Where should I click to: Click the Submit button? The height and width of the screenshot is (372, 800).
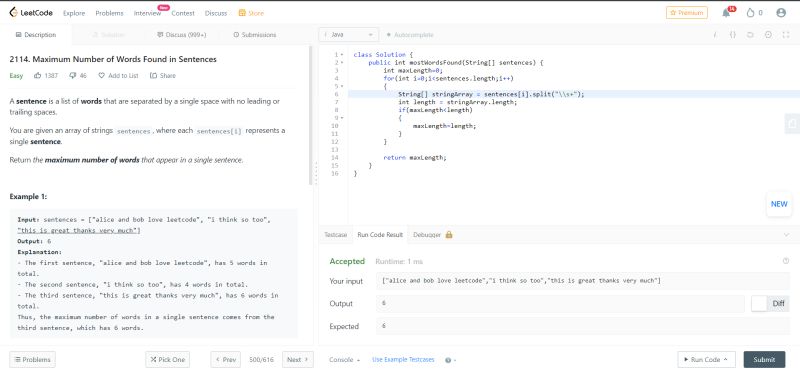764,360
